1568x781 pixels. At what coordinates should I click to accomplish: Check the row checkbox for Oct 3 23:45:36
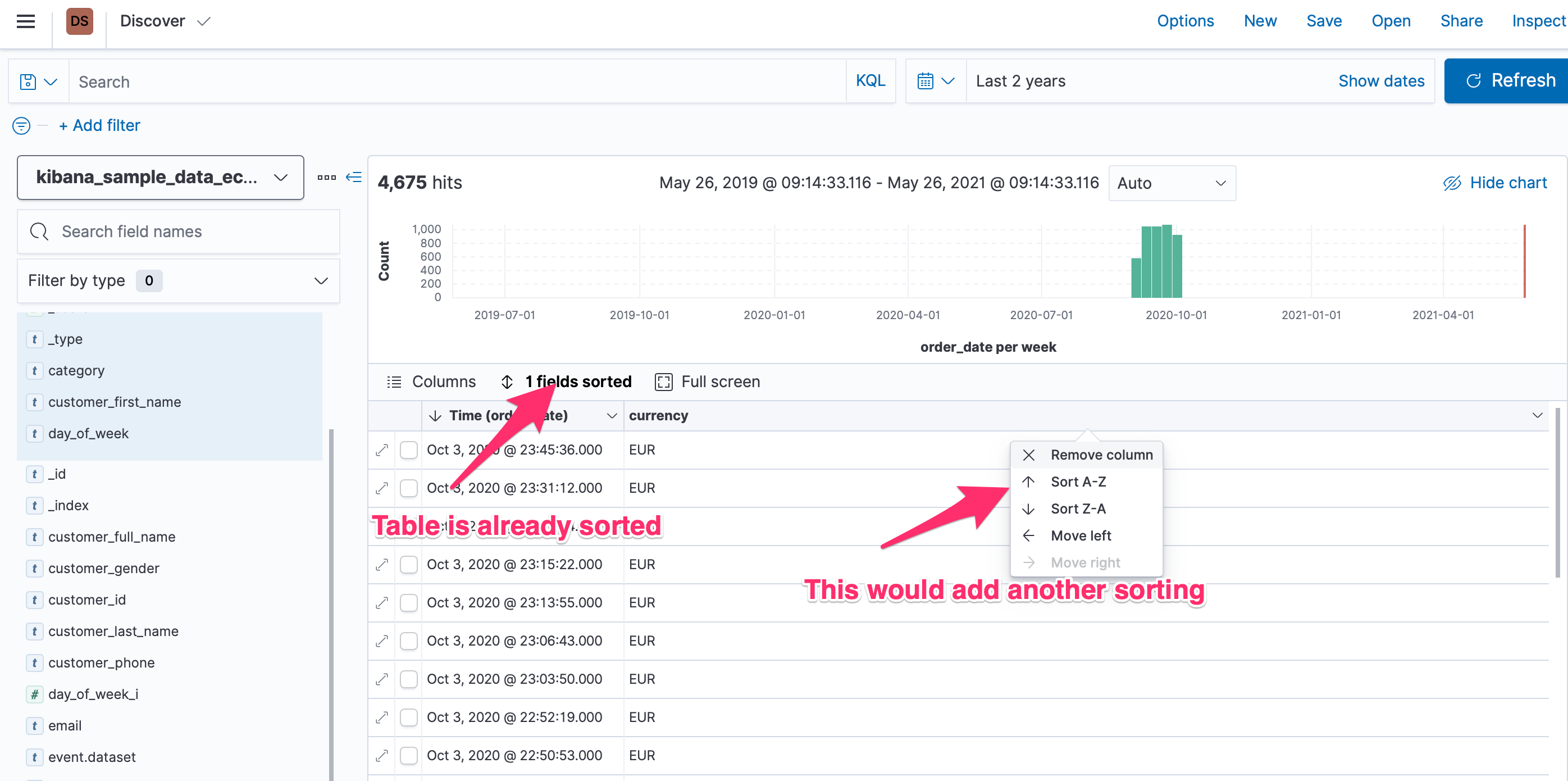coord(408,449)
